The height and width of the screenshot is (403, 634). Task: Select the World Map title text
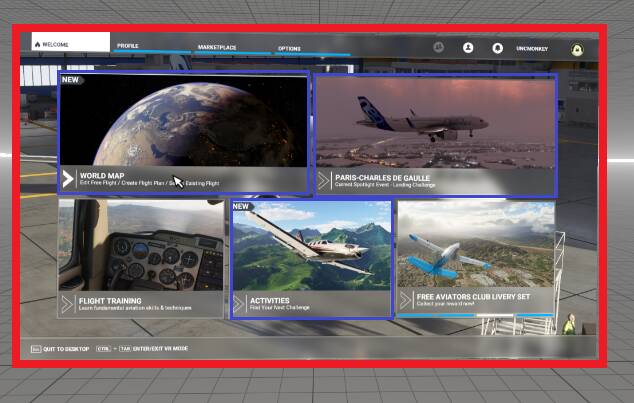pos(102,175)
